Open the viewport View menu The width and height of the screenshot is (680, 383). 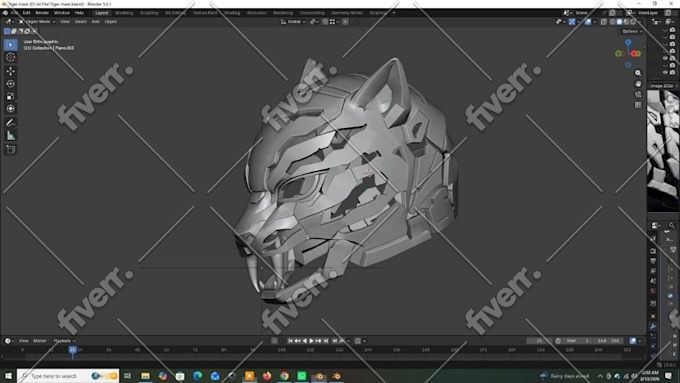(65, 21)
